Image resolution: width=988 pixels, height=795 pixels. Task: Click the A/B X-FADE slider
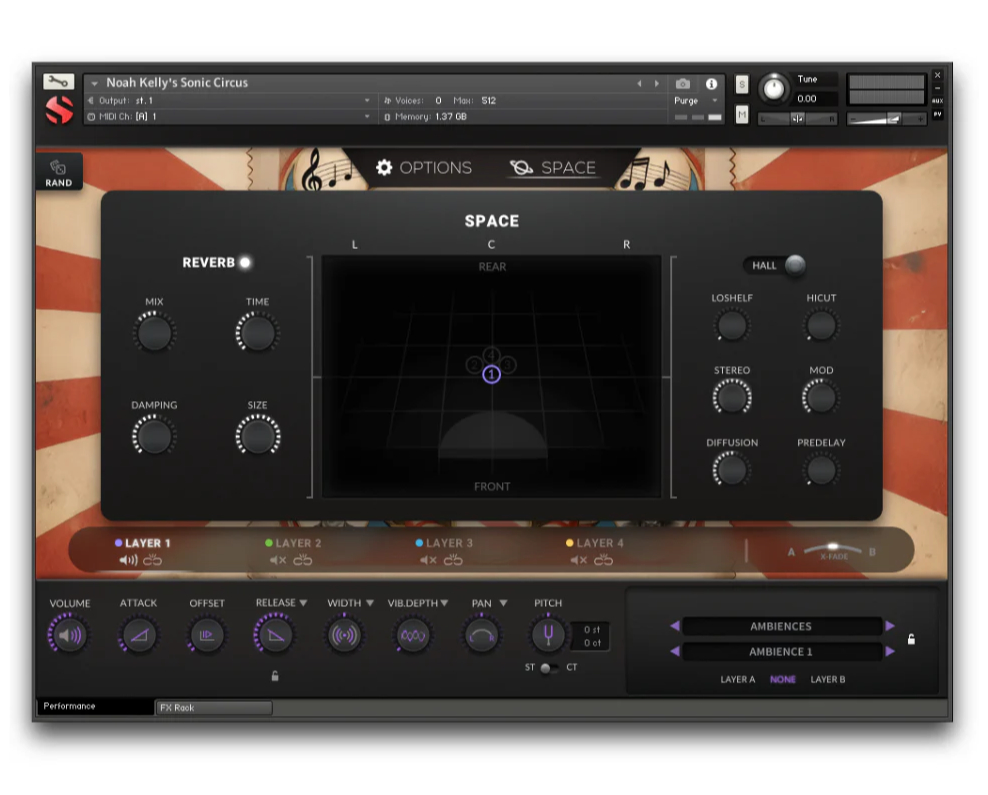click(x=832, y=549)
